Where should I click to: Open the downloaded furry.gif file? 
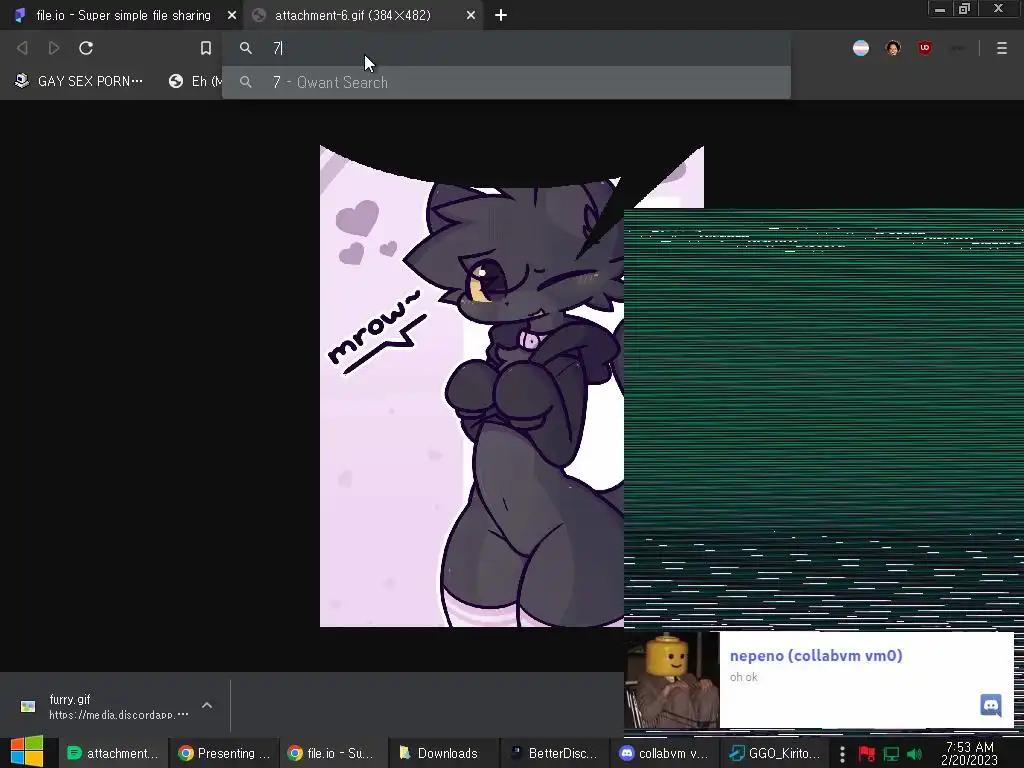pyautogui.click(x=104, y=706)
